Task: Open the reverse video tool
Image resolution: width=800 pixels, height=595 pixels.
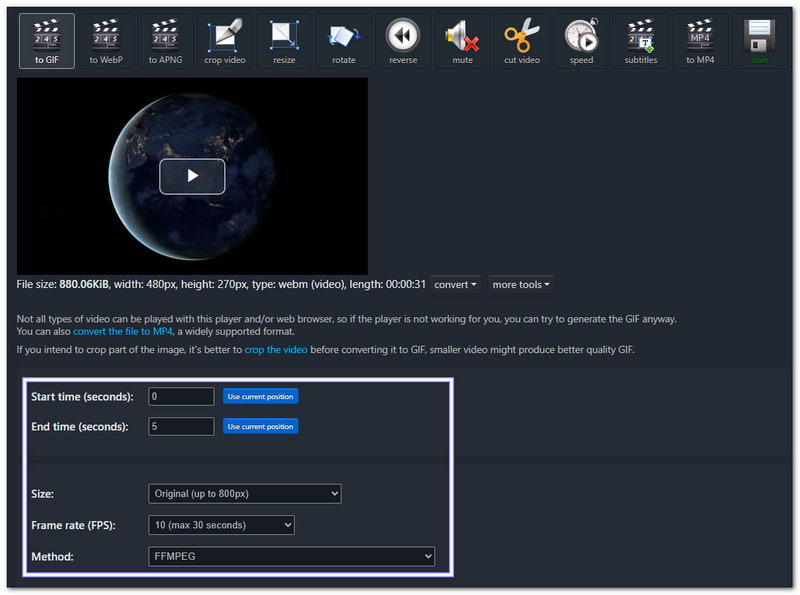Action: coord(403,40)
